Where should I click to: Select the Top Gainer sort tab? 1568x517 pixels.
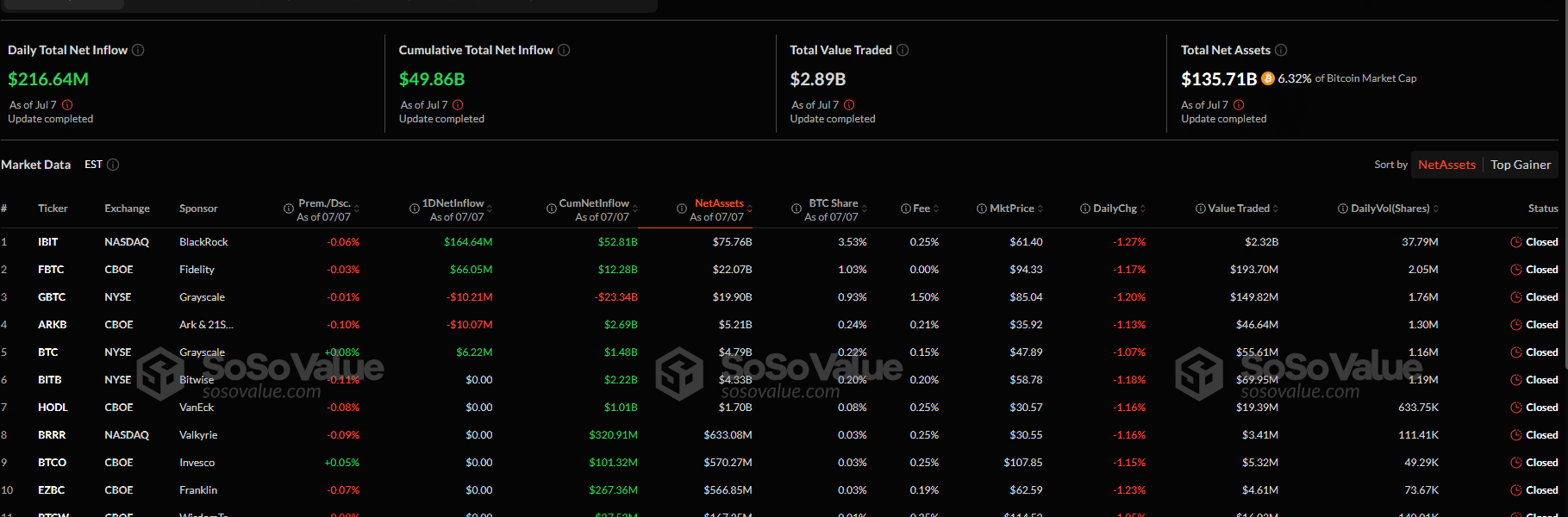click(1521, 165)
